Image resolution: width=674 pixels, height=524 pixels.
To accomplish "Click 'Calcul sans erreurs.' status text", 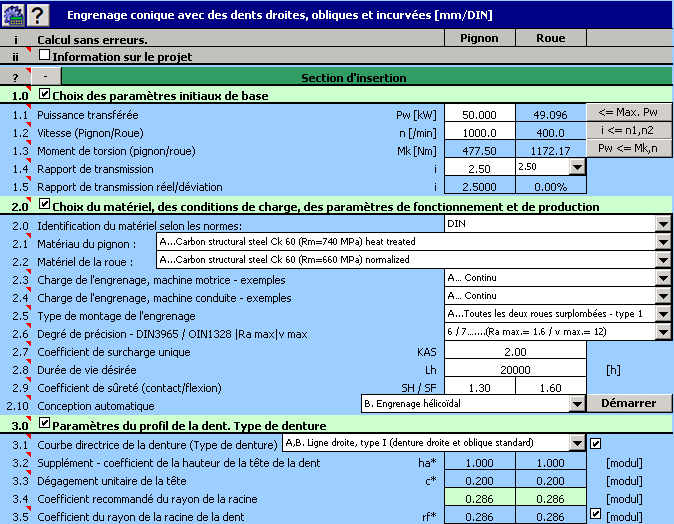I will pos(92,40).
